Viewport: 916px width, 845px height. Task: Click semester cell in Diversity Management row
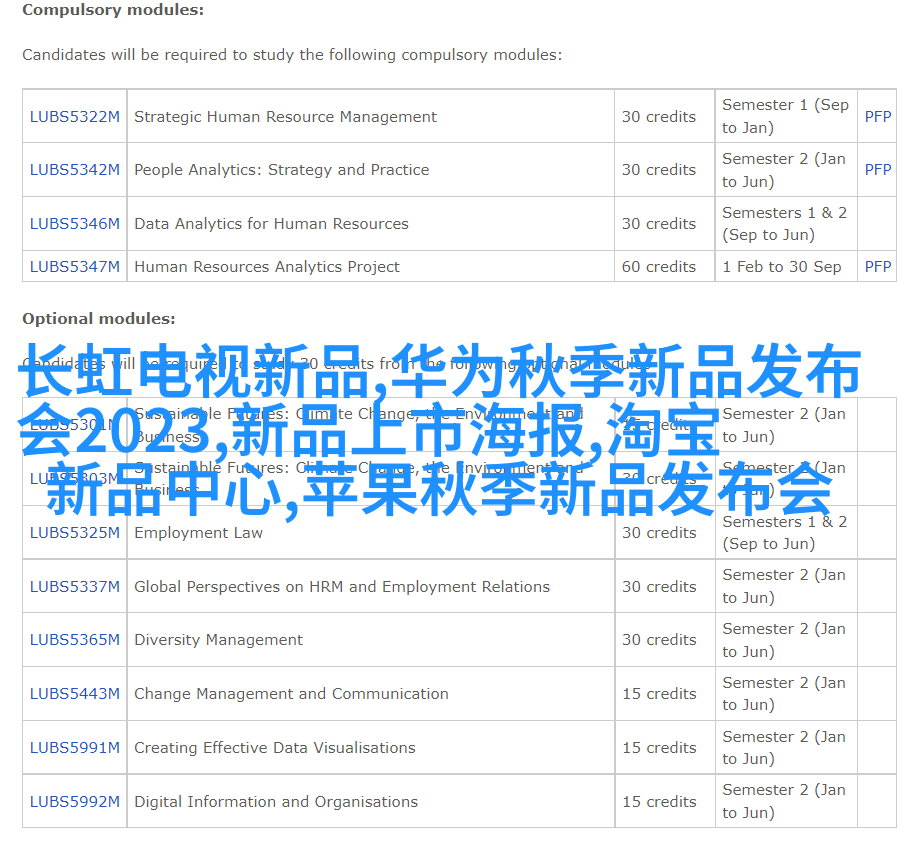pos(784,639)
